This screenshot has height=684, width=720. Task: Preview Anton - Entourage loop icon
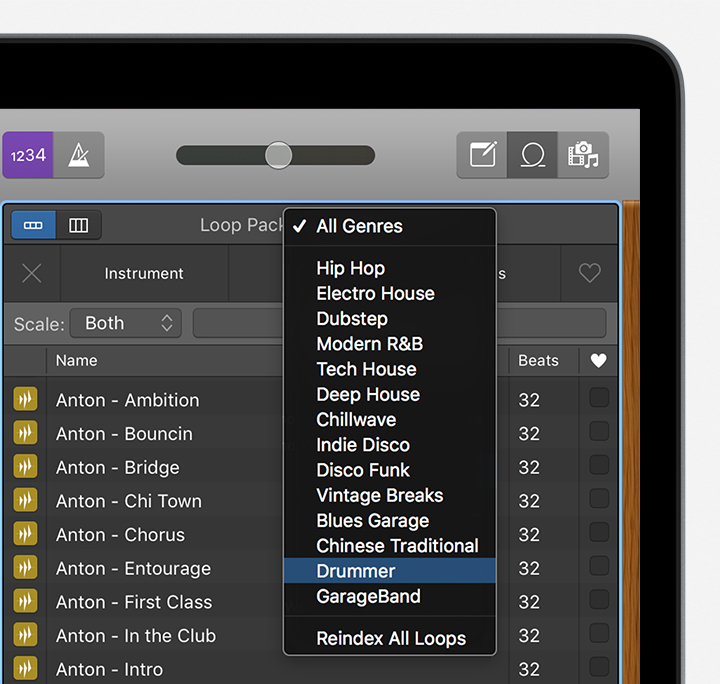coord(25,567)
